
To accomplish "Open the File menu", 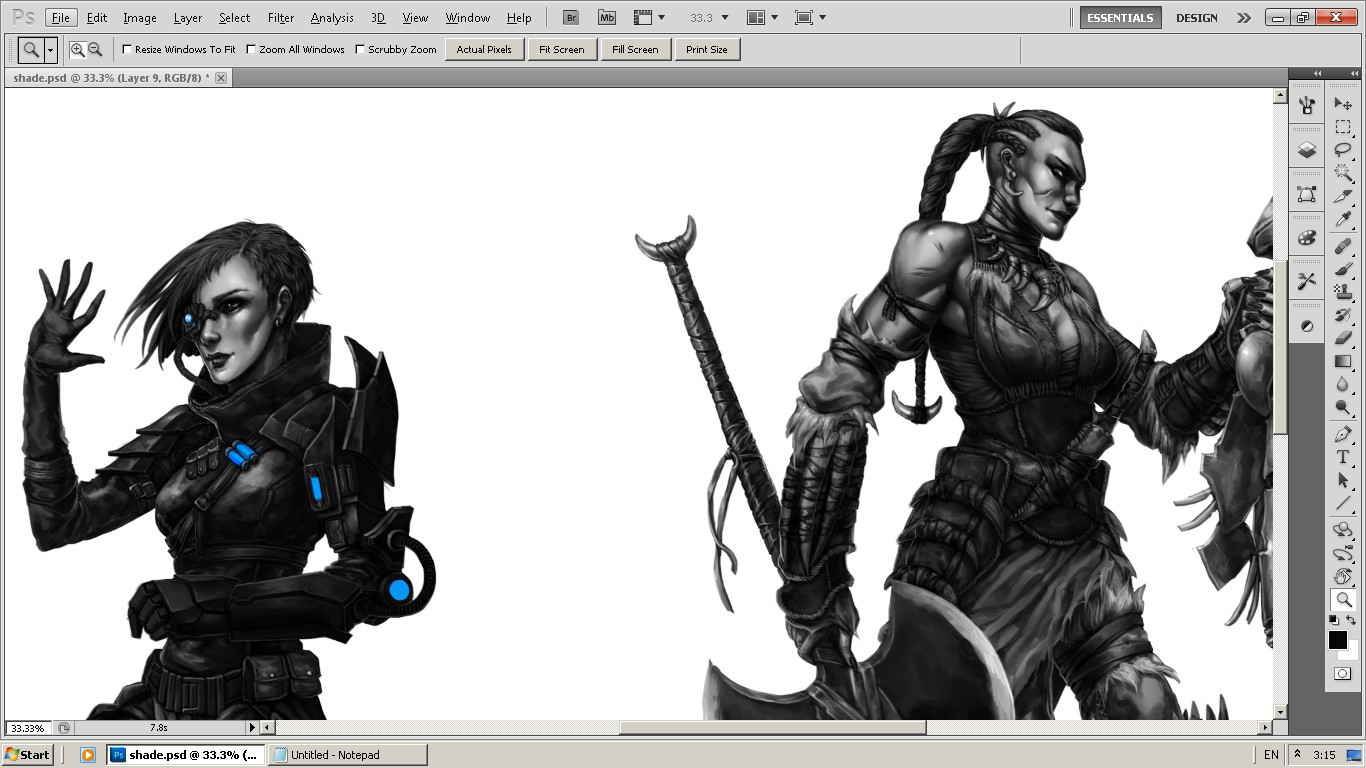I will point(61,18).
